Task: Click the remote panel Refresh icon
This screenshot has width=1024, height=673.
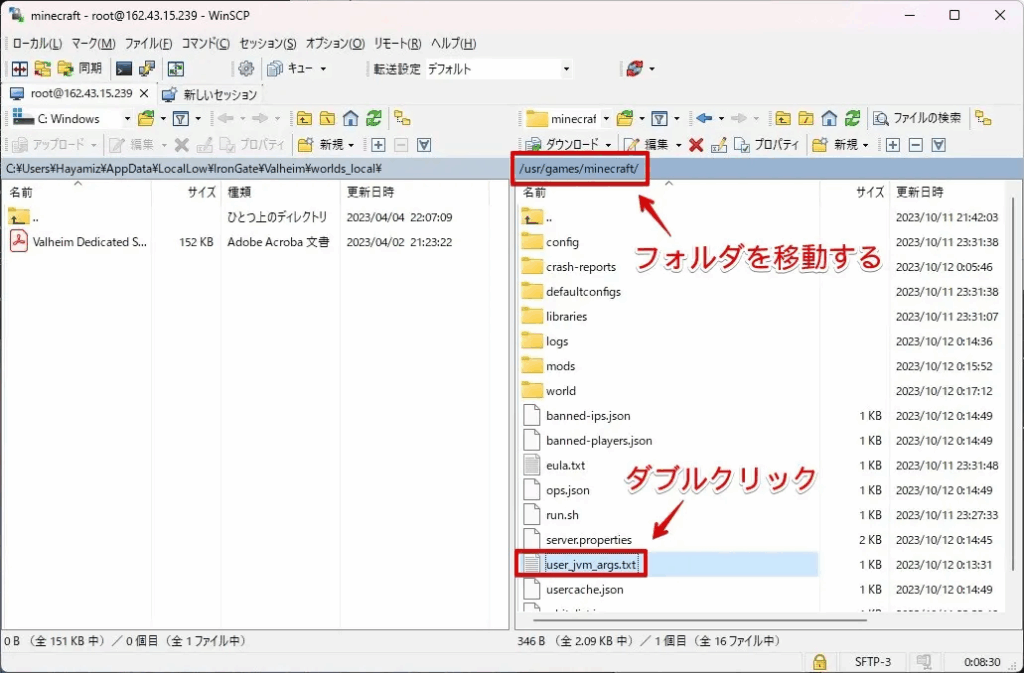Action: 852,118
